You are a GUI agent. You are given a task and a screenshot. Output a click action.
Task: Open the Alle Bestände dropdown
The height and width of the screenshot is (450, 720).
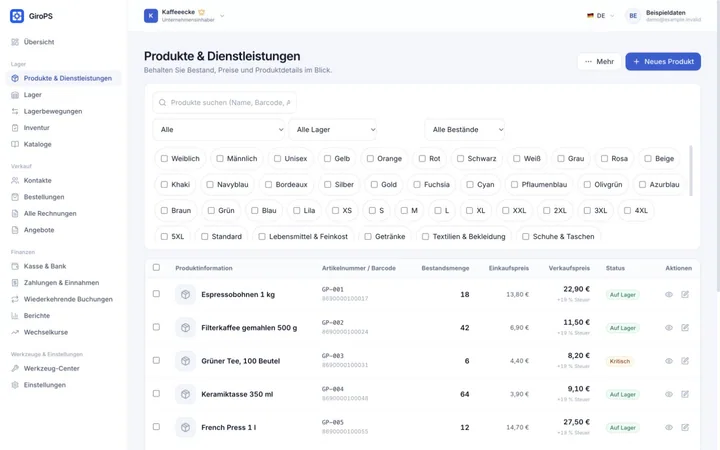[x=465, y=129]
